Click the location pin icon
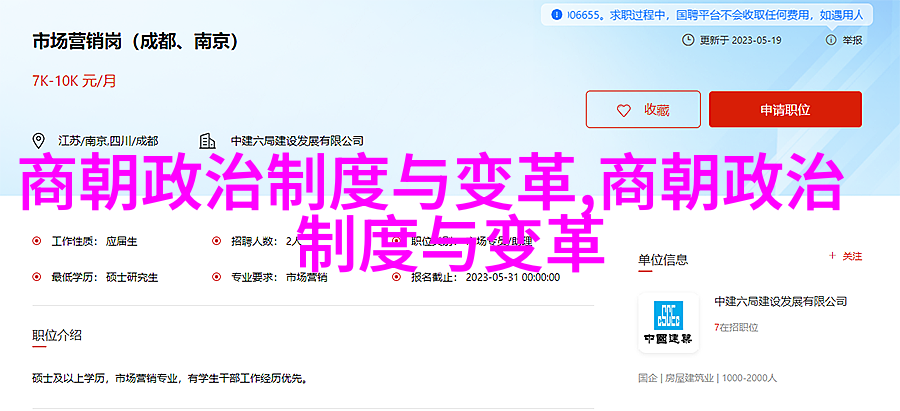 (x=38, y=141)
